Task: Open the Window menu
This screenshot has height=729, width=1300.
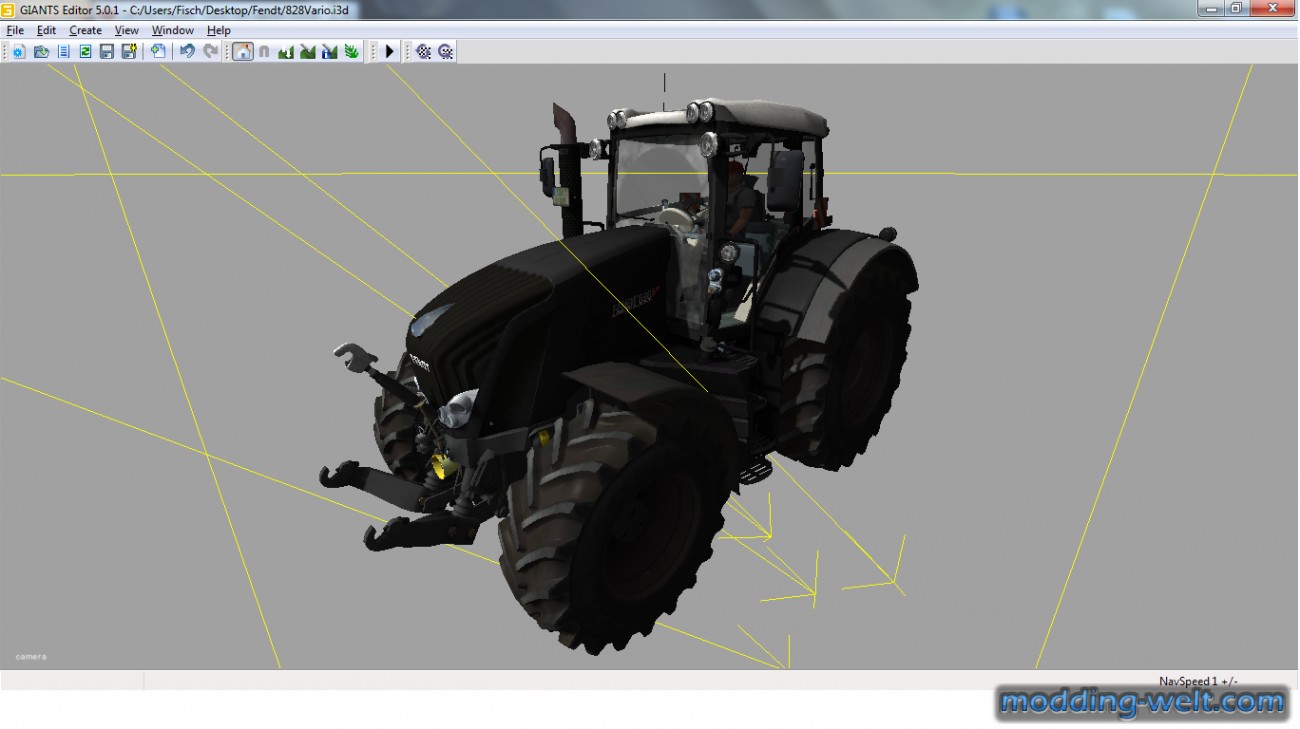Action: pyautogui.click(x=173, y=30)
